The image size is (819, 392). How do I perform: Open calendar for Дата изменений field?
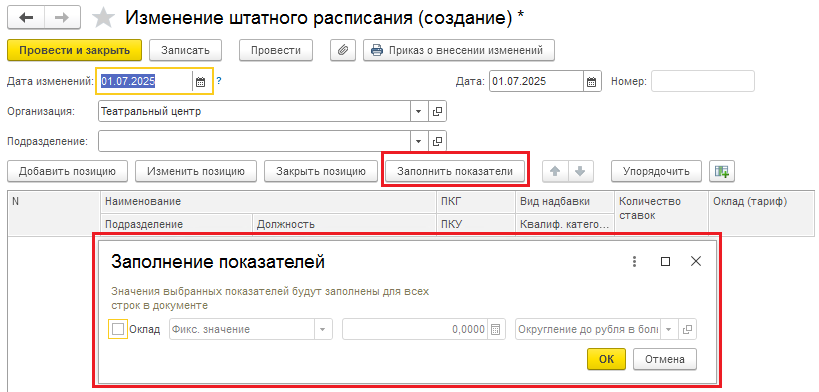201,82
